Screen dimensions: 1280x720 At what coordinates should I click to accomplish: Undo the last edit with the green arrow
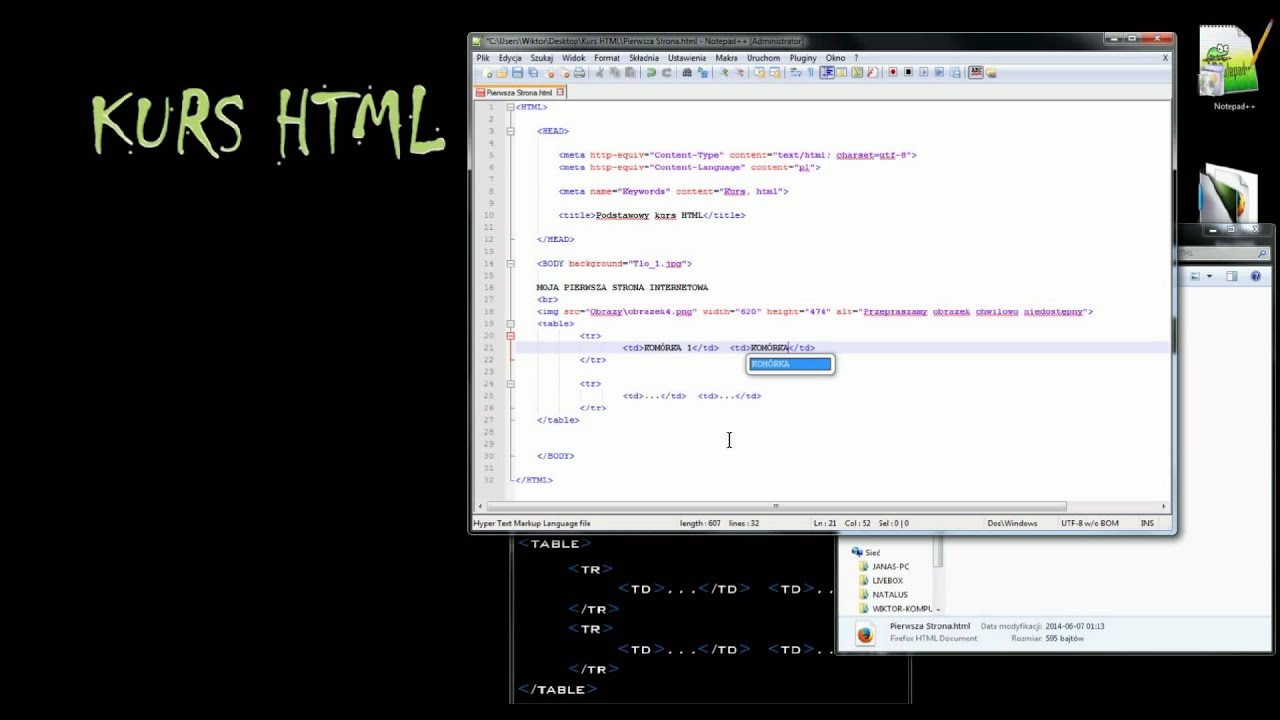pyautogui.click(x=651, y=72)
